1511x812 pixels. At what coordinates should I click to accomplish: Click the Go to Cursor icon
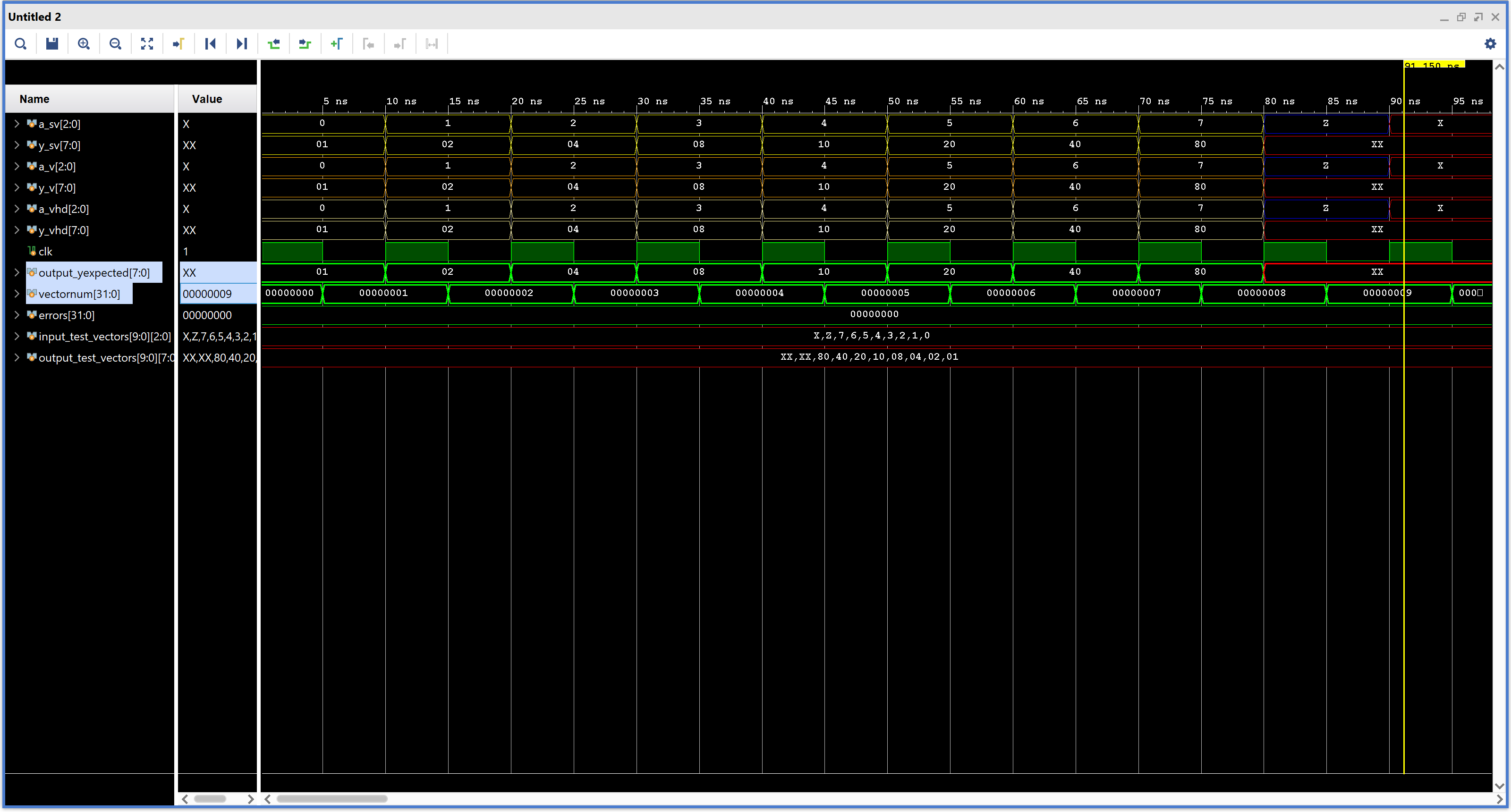(179, 44)
